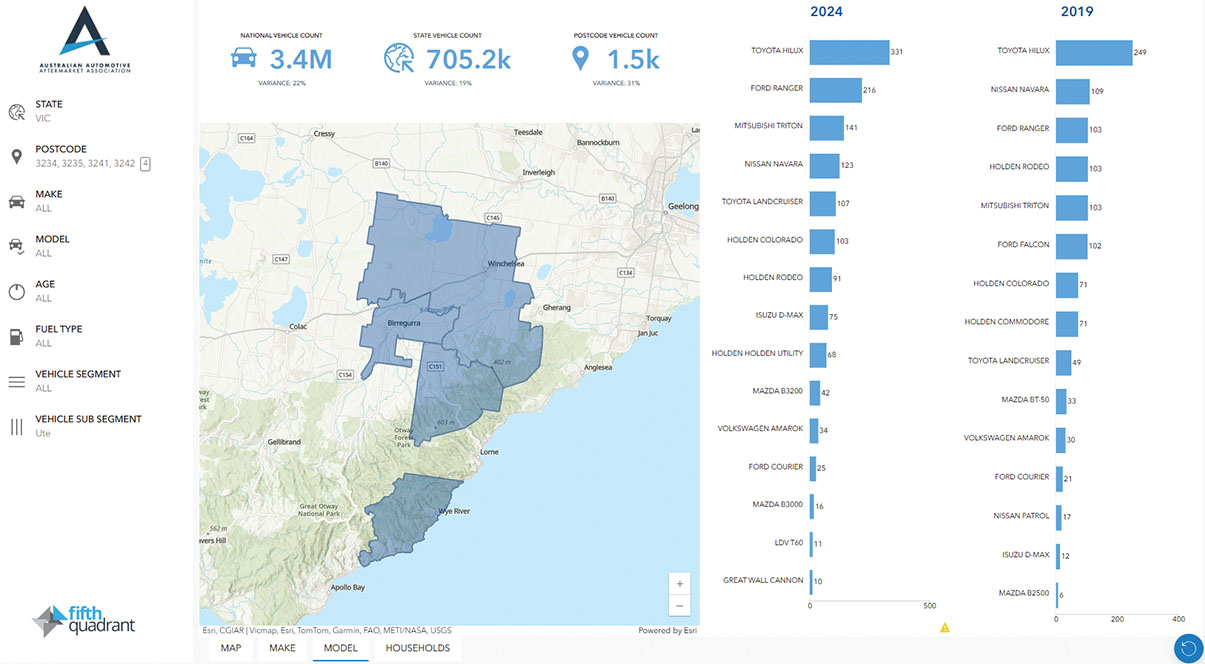
Task: Click the MAZDA B2500 label in 2019 chart
Action: 1023,594
